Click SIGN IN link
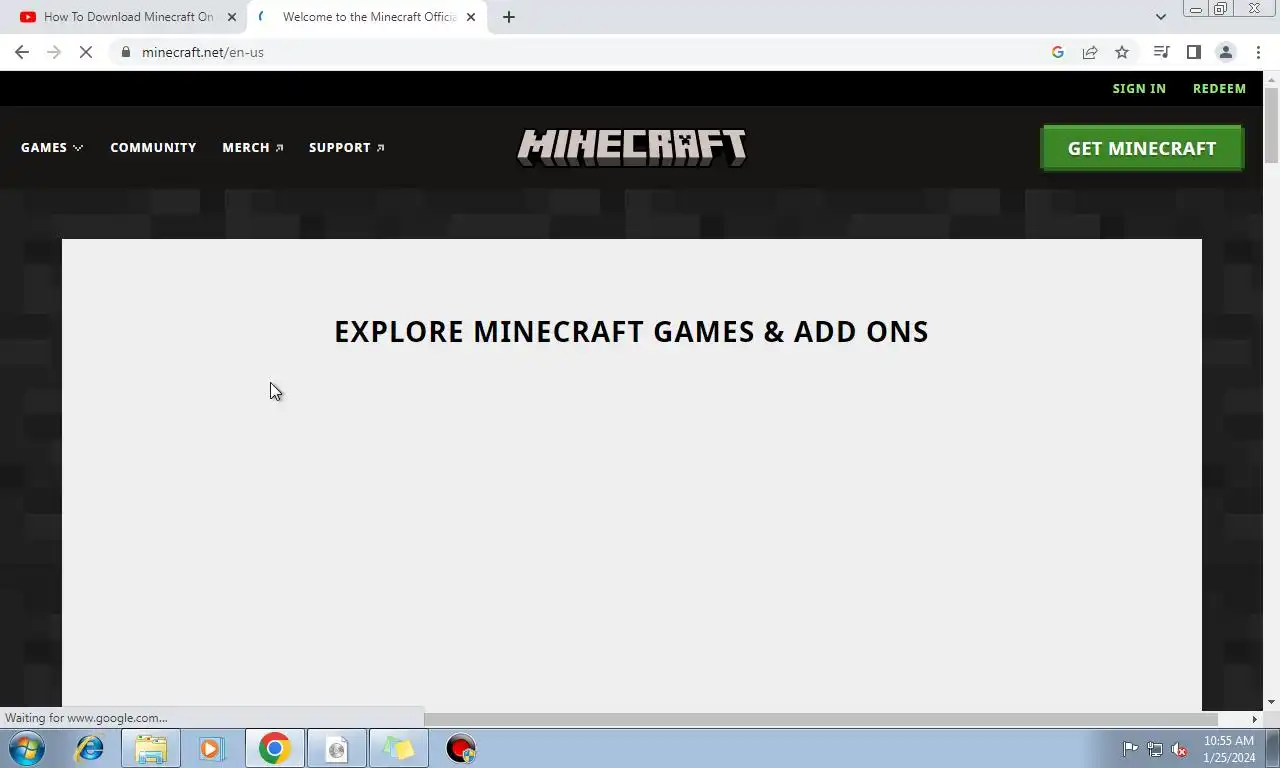 tap(1139, 88)
